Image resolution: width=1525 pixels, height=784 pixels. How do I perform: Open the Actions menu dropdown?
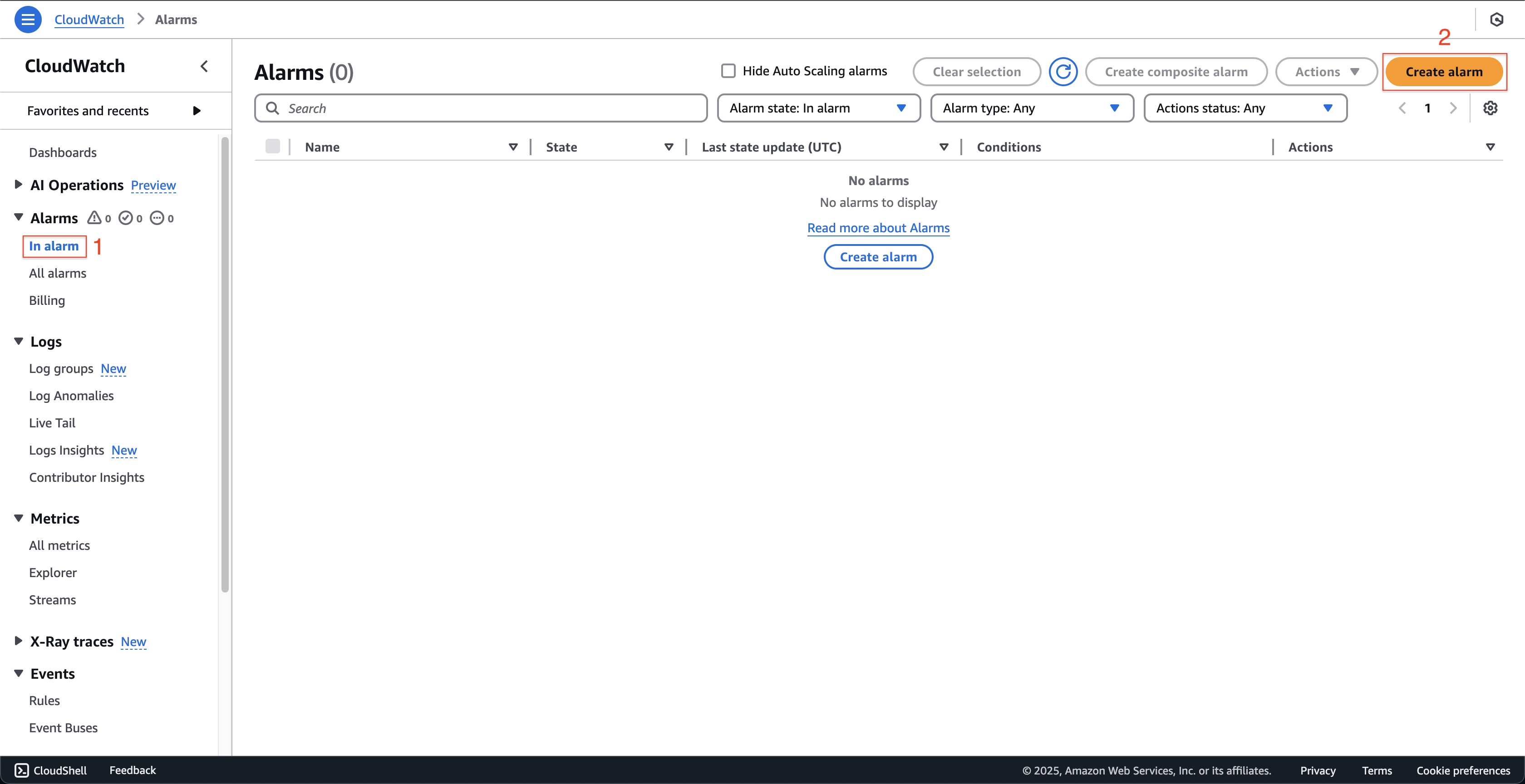pyautogui.click(x=1326, y=71)
